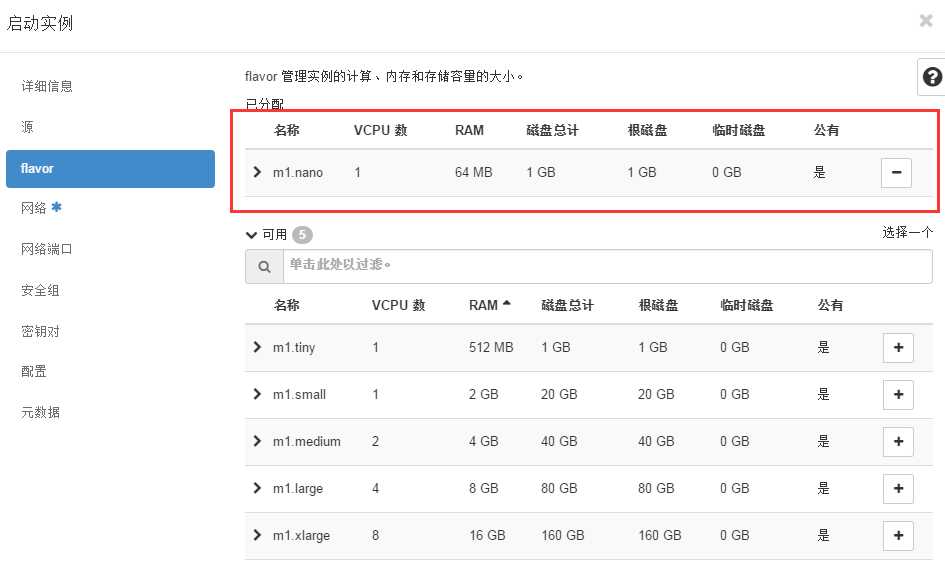Sort available table by 名称
Screen dimensions: 945x562
pos(286,305)
